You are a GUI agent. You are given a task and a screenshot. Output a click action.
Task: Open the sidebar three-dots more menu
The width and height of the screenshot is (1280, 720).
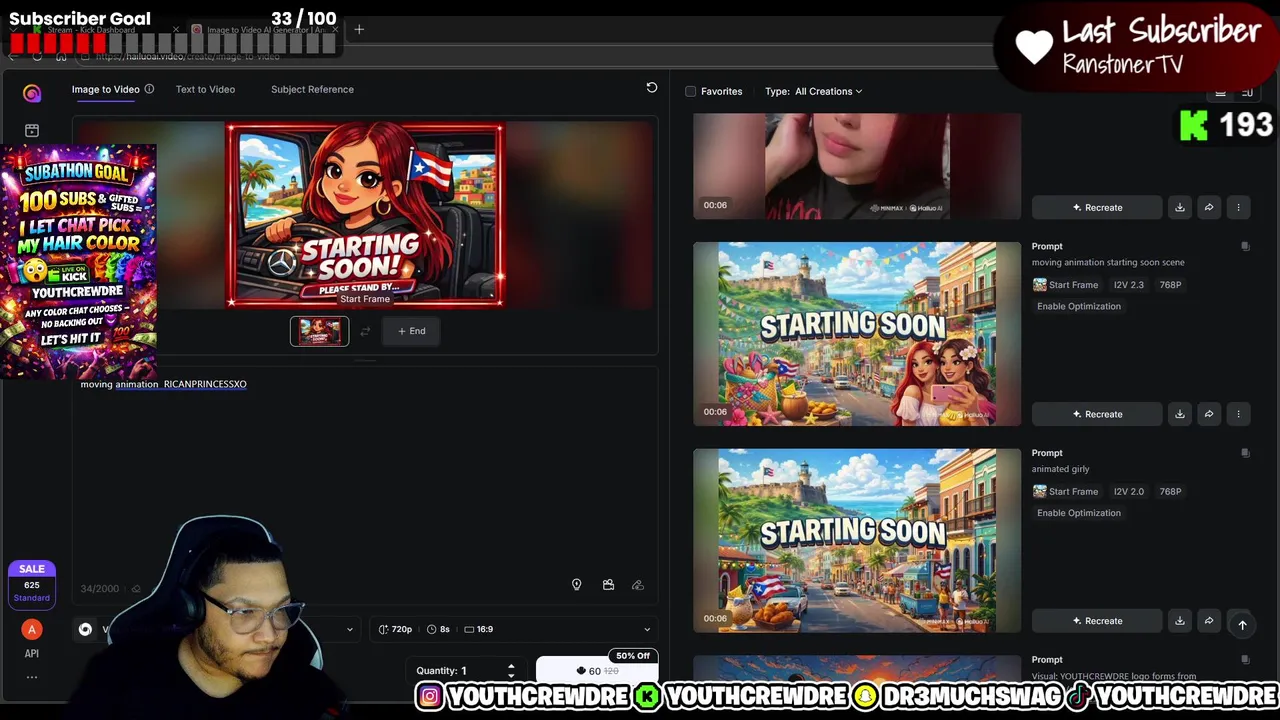[32, 677]
